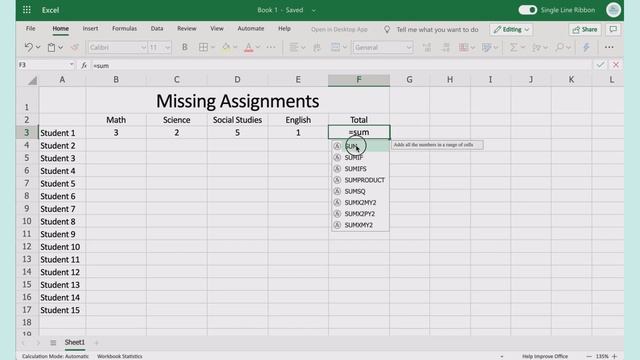Click the Format Painter icon
The width and height of the screenshot is (640, 360).
point(75,47)
